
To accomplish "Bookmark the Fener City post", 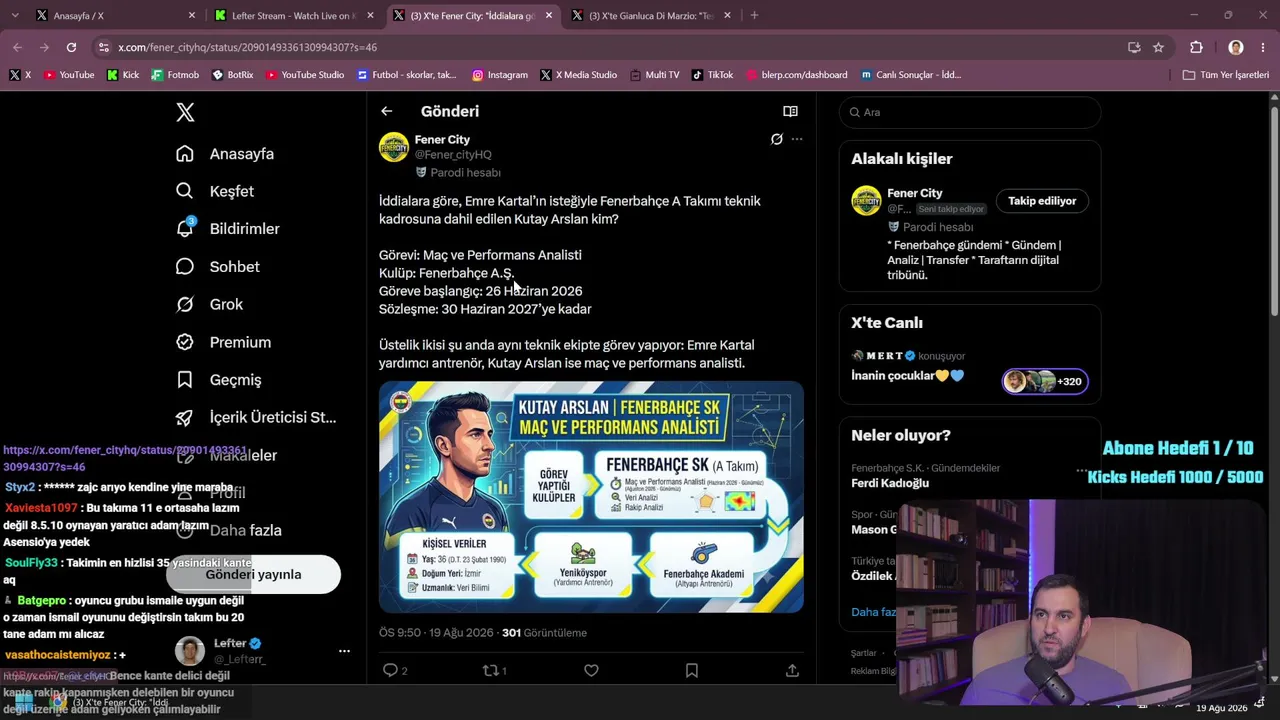I will [x=691, y=670].
